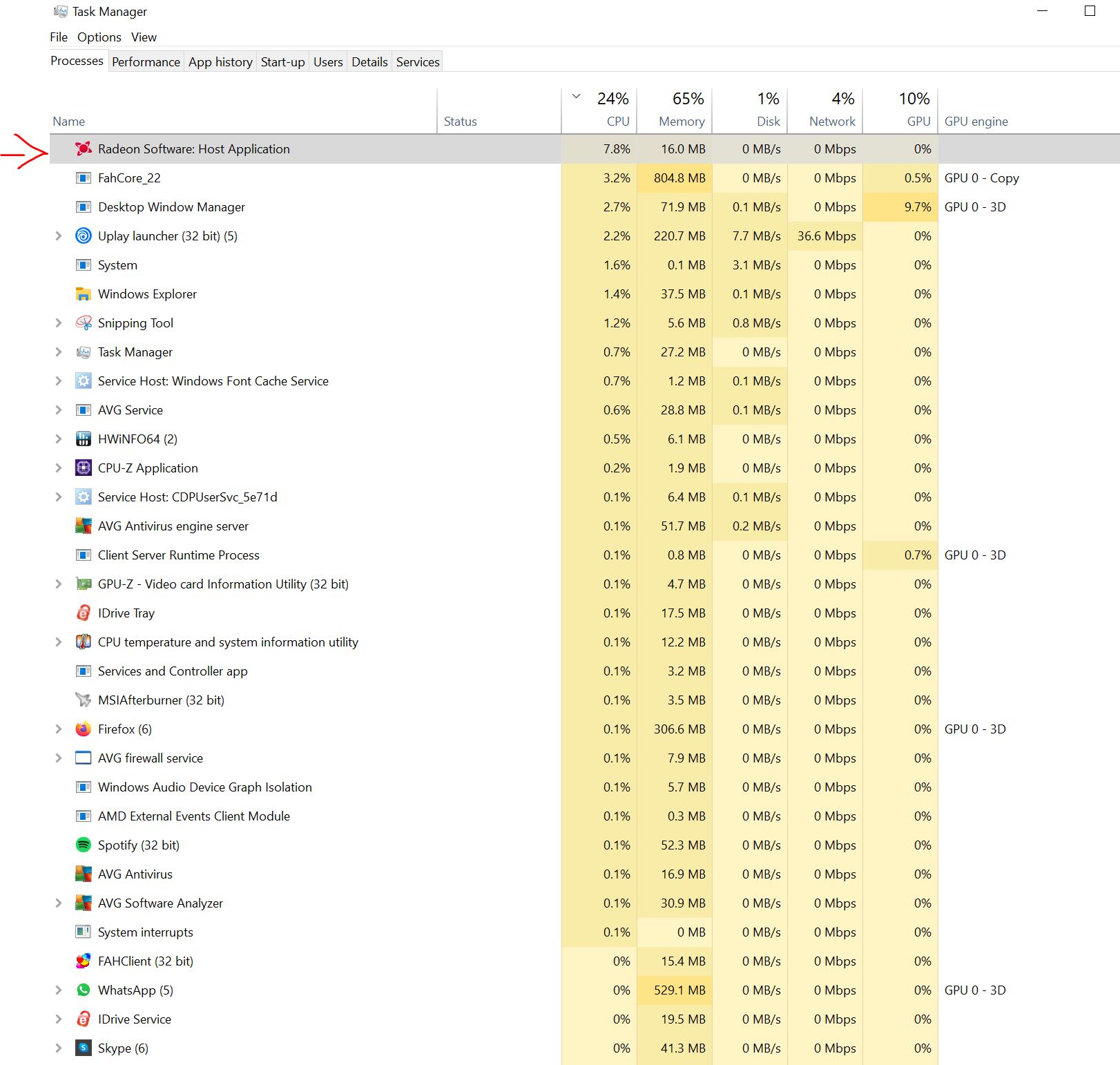Expand the CPU-Z Application entry

[59, 468]
